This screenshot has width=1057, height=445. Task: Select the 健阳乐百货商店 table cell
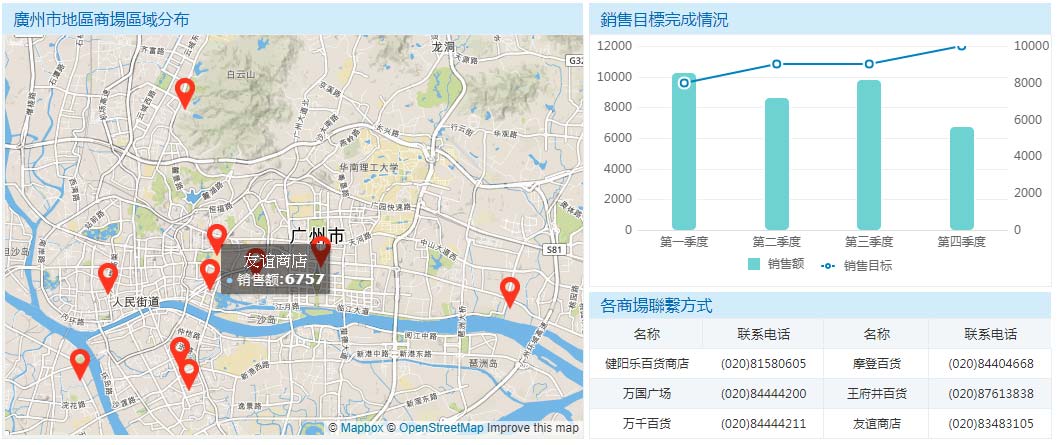(x=646, y=364)
